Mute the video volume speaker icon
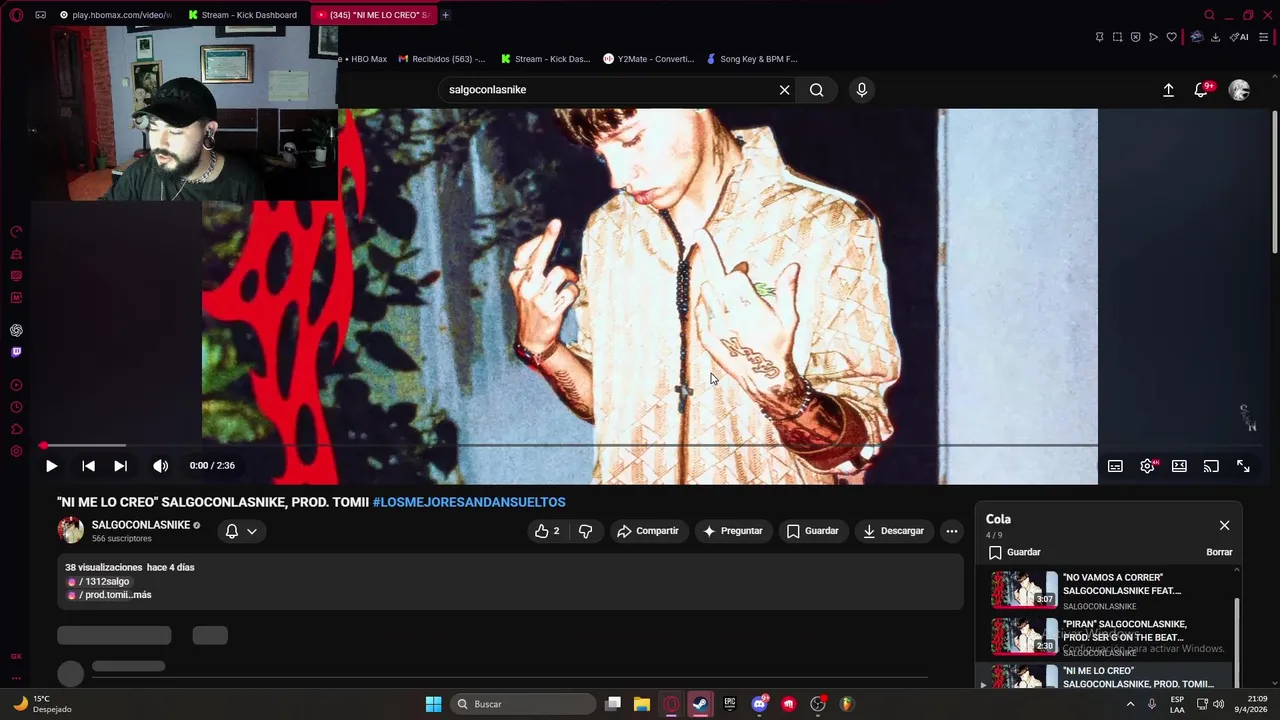 point(160,466)
